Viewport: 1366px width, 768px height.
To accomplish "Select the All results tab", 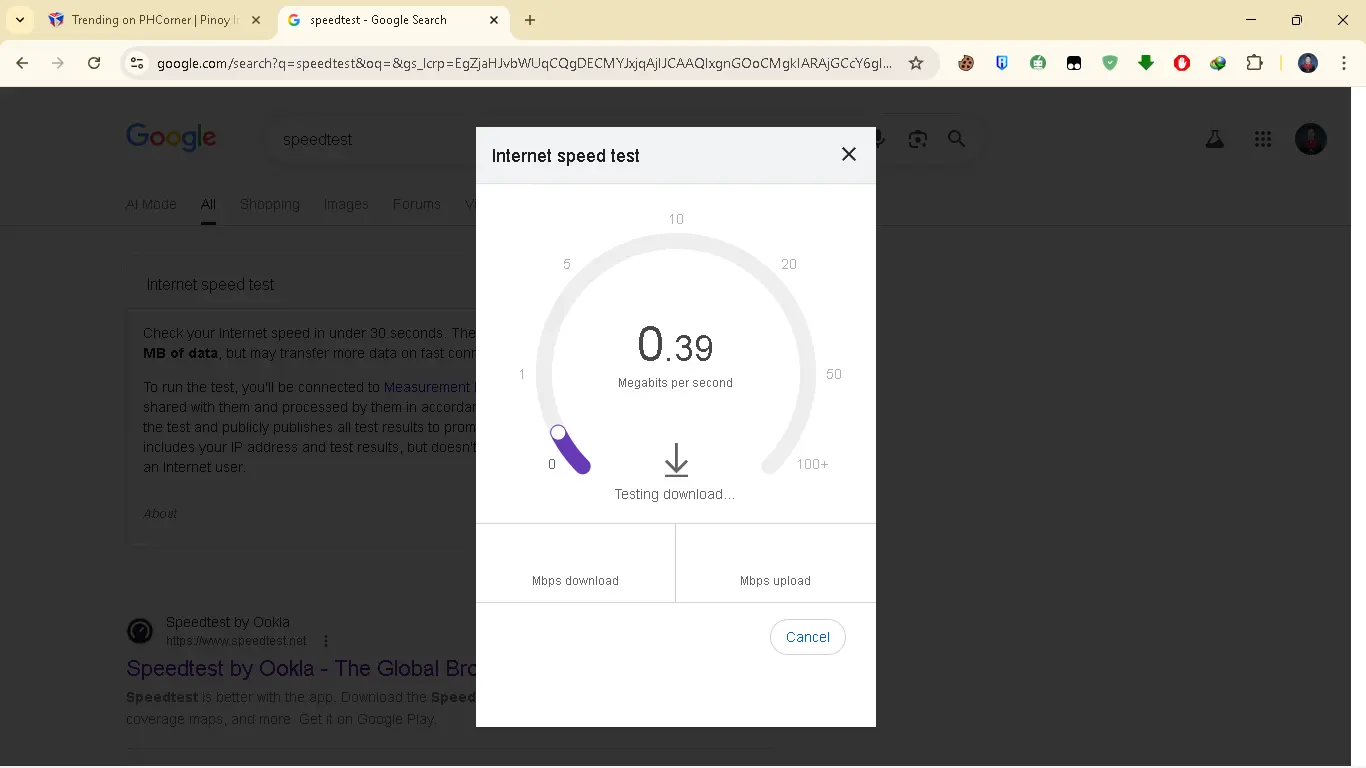I will 208,204.
